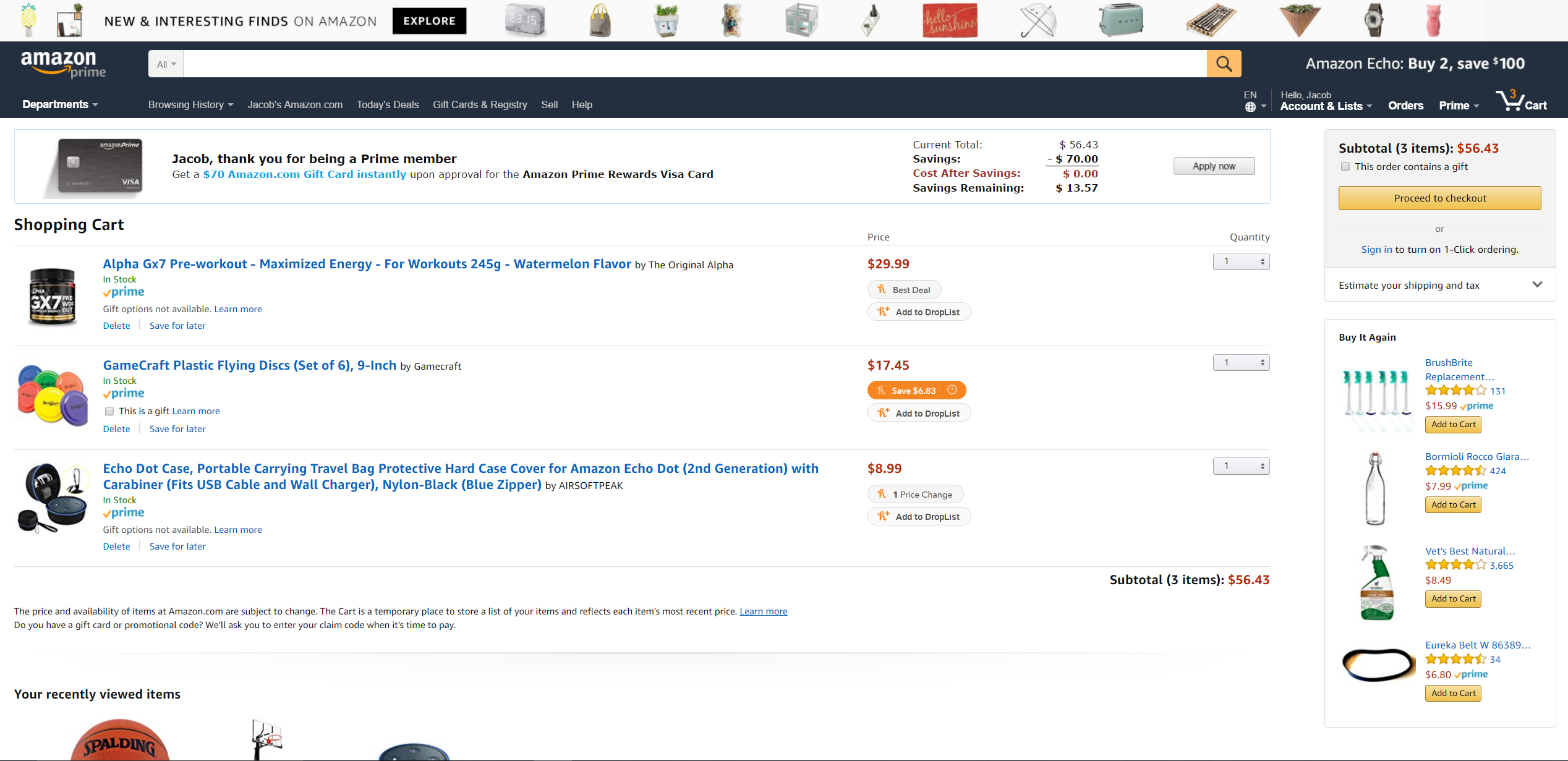Click the orange search magnifier button
Image resolution: width=1568 pixels, height=761 pixels.
[1224, 64]
